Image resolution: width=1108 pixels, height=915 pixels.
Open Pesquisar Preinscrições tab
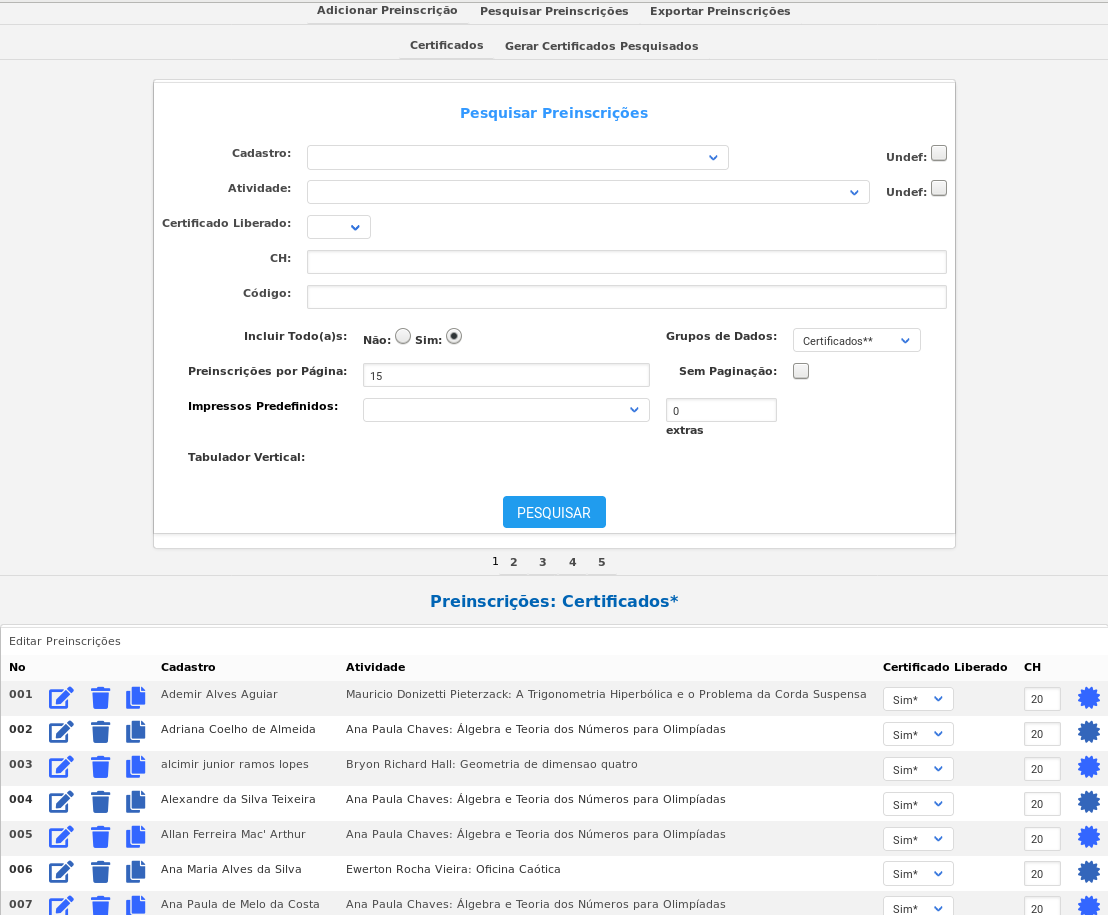click(554, 11)
